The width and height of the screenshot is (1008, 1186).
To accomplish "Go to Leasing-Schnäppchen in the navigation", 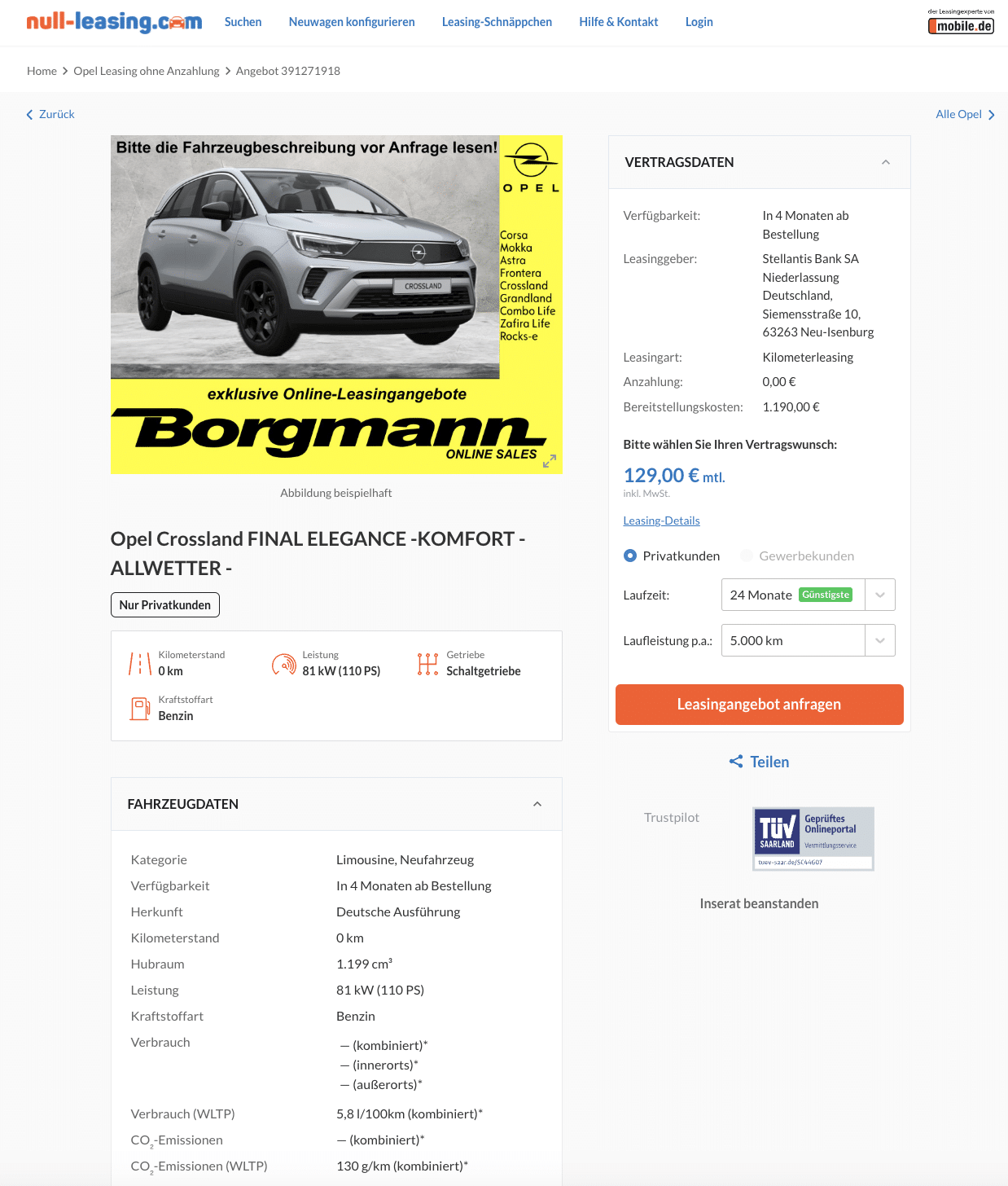I will (497, 22).
